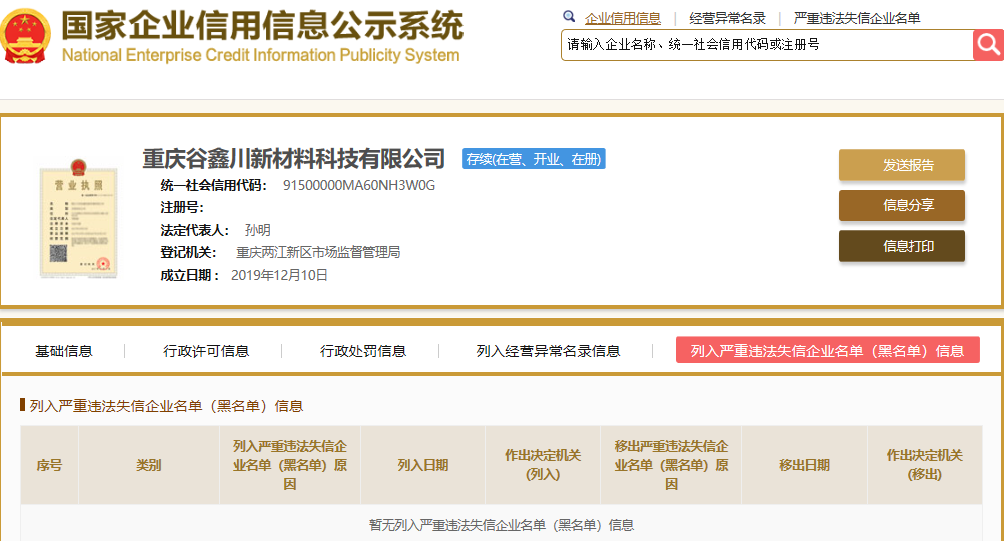Click the 存续(在营、开业、在册) status badge
Viewport: 1004px width, 541px height.
[x=533, y=159]
